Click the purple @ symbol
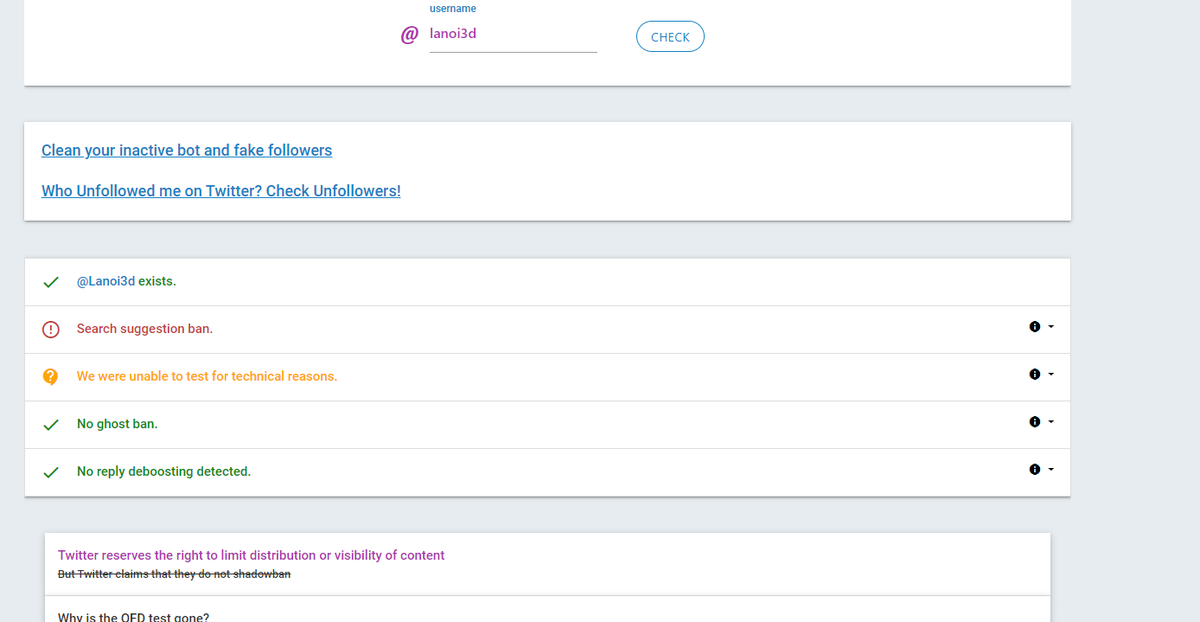The image size is (1200, 622). coord(409,35)
